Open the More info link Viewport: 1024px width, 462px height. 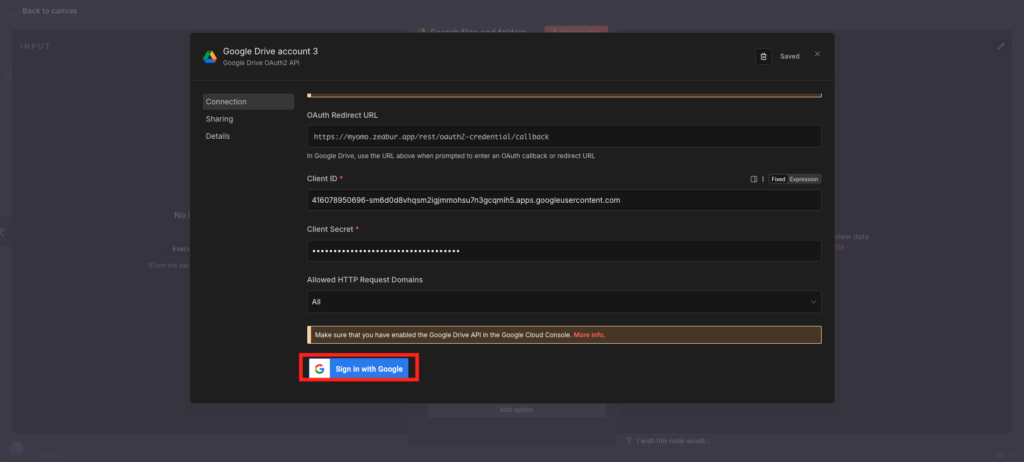589,335
